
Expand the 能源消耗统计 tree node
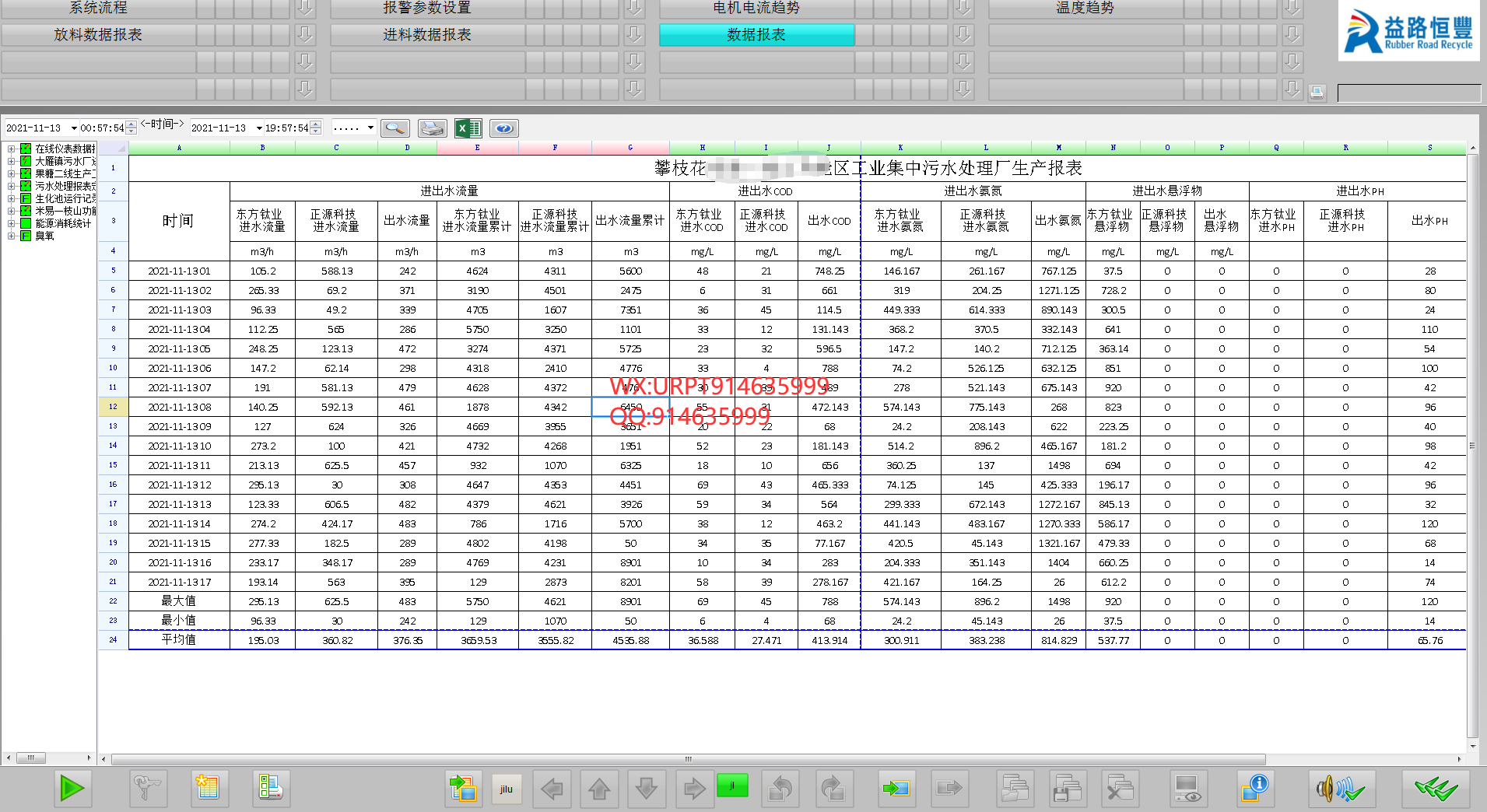click(x=11, y=223)
